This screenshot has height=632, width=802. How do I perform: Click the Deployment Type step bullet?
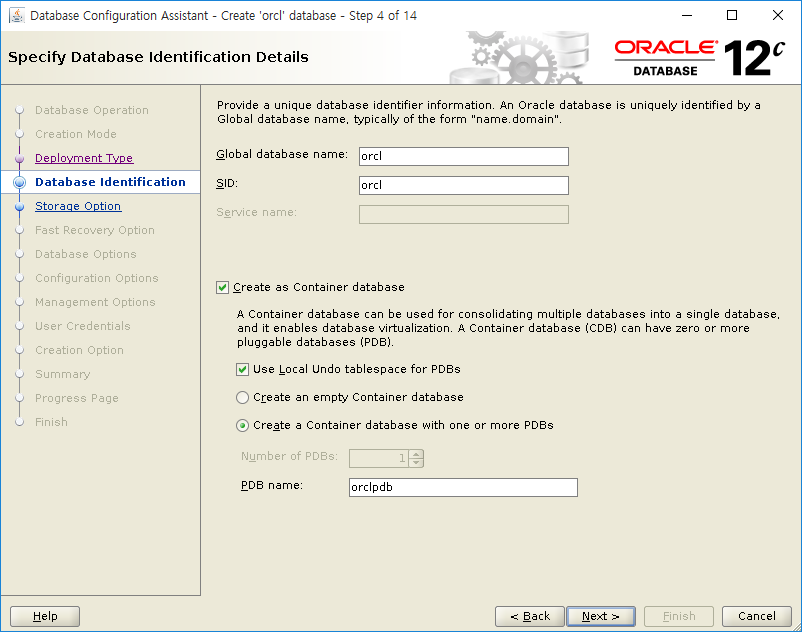pyautogui.click(x=19, y=159)
